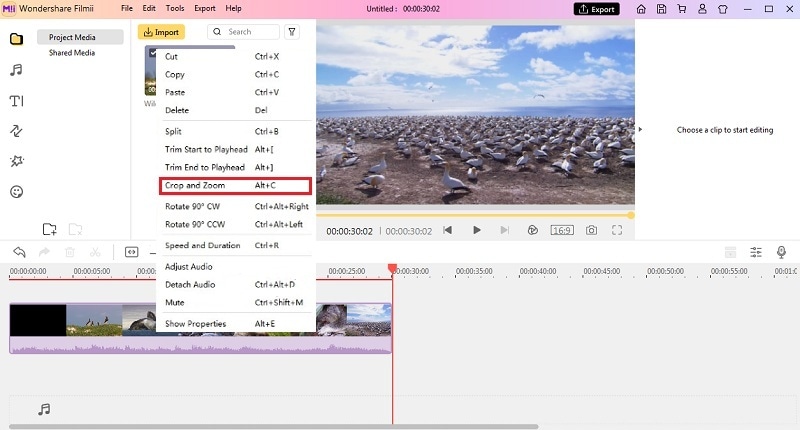The height and width of the screenshot is (430, 800).
Task: Click the manage tracks icon
Action: pyautogui.click(x=731, y=252)
